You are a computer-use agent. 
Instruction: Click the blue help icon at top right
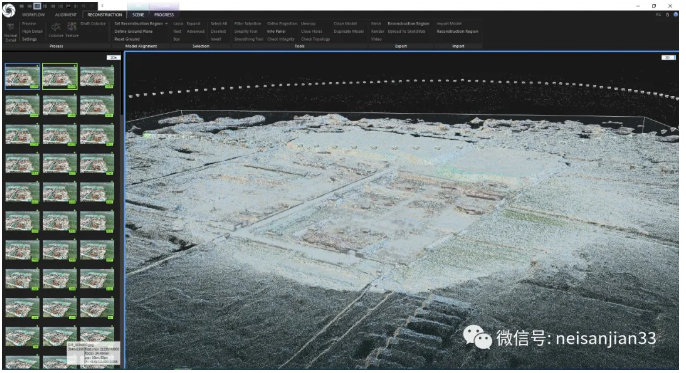676,15
